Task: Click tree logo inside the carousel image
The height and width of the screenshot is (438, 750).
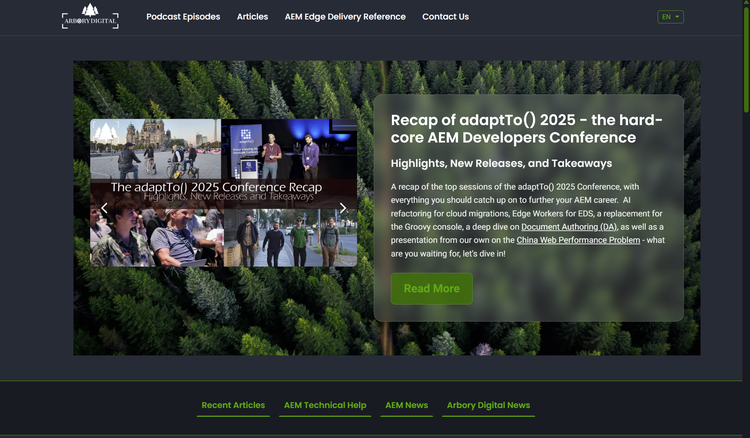Action: tap(105, 133)
